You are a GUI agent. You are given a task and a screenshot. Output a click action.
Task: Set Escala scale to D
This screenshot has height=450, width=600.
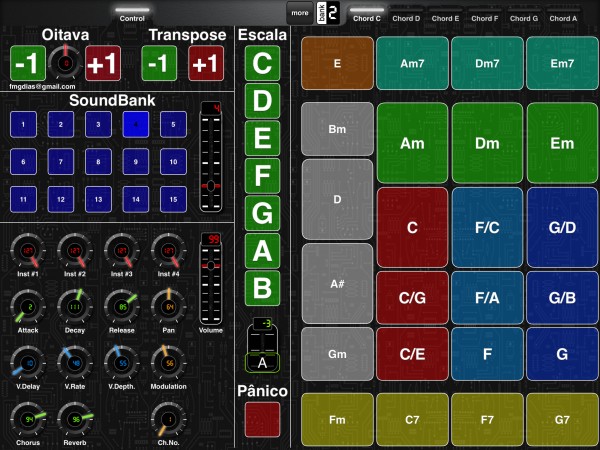point(262,101)
